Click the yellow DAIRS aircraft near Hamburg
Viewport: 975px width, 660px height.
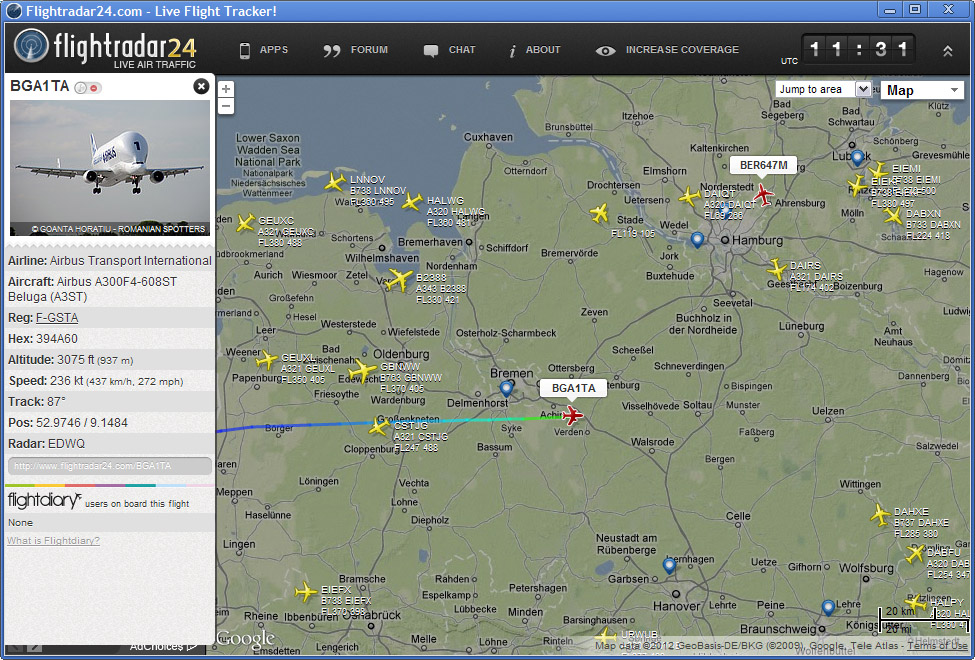tap(777, 269)
